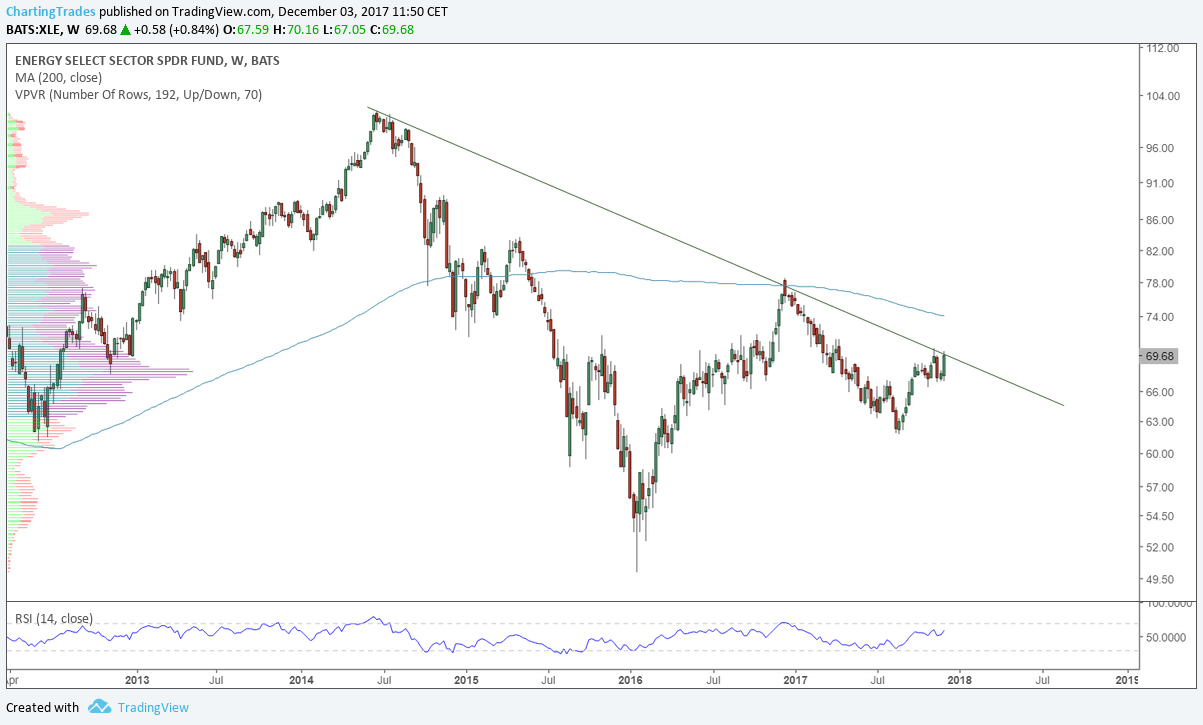
Task: Click the Energy Select Sector SPDR Fund title
Action: pyautogui.click(x=147, y=60)
